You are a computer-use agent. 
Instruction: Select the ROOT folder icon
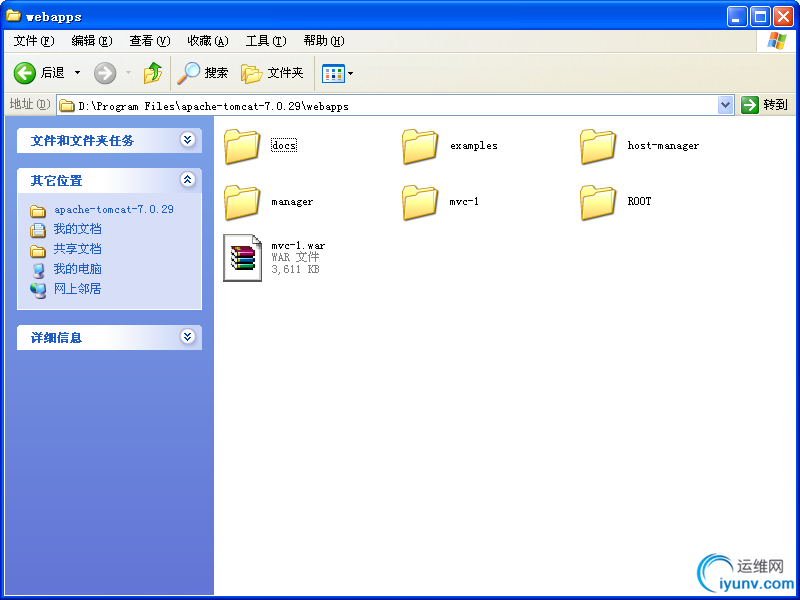click(598, 202)
